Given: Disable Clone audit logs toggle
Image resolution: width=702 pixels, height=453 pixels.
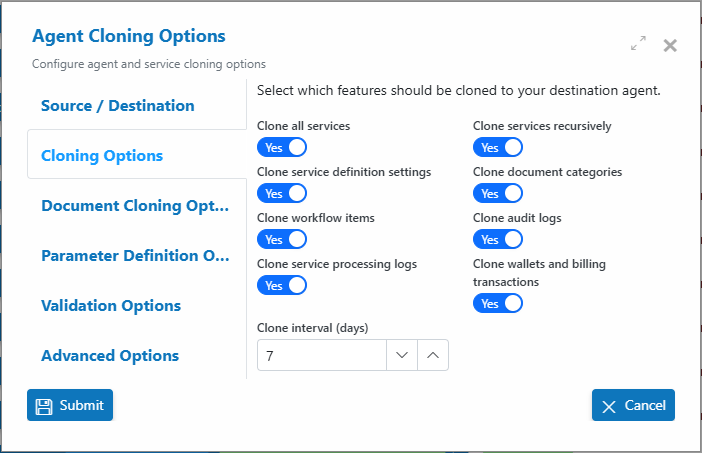Looking at the screenshot, I should point(498,239).
